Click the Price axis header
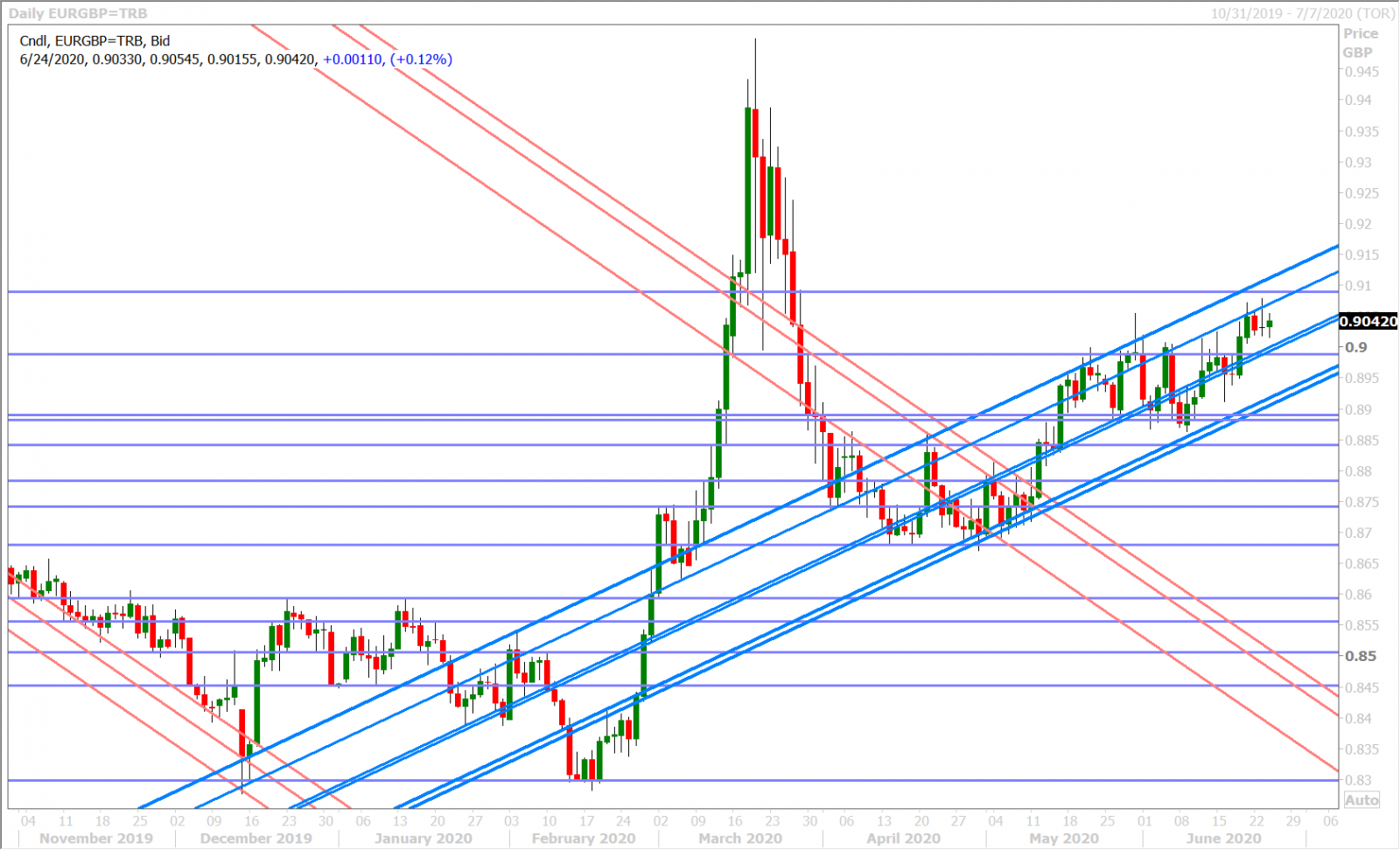 pyautogui.click(x=1361, y=33)
